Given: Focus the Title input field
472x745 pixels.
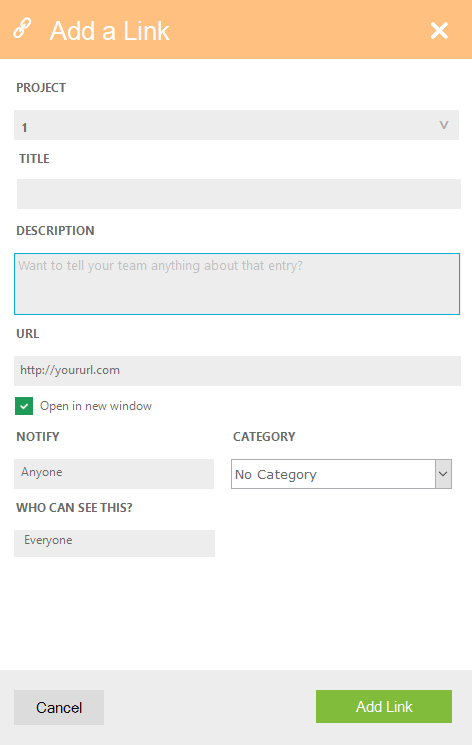Looking at the screenshot, I should pyautogui.click(x=239, y=194).
